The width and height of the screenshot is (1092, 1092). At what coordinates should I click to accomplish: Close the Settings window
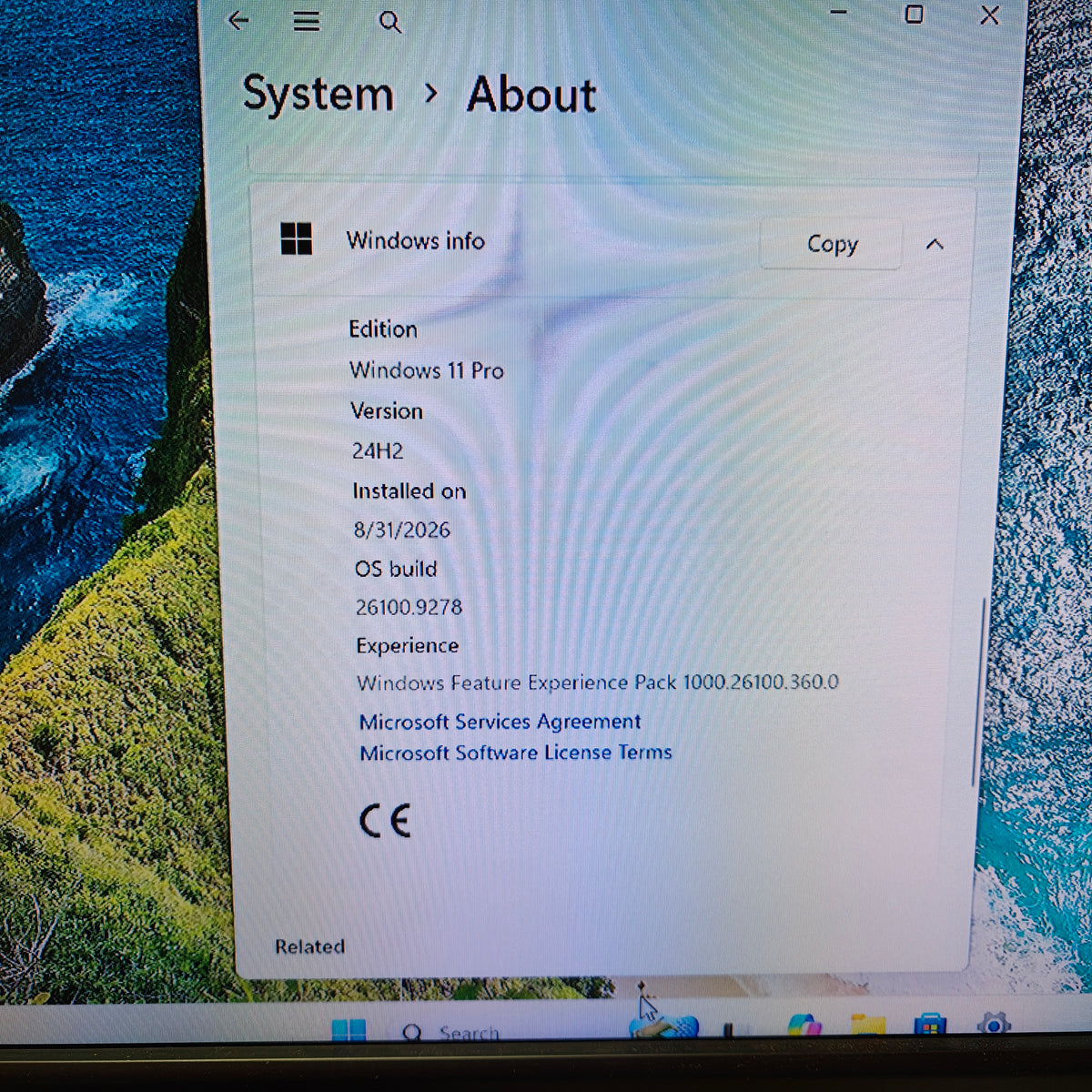pos(990,15)
